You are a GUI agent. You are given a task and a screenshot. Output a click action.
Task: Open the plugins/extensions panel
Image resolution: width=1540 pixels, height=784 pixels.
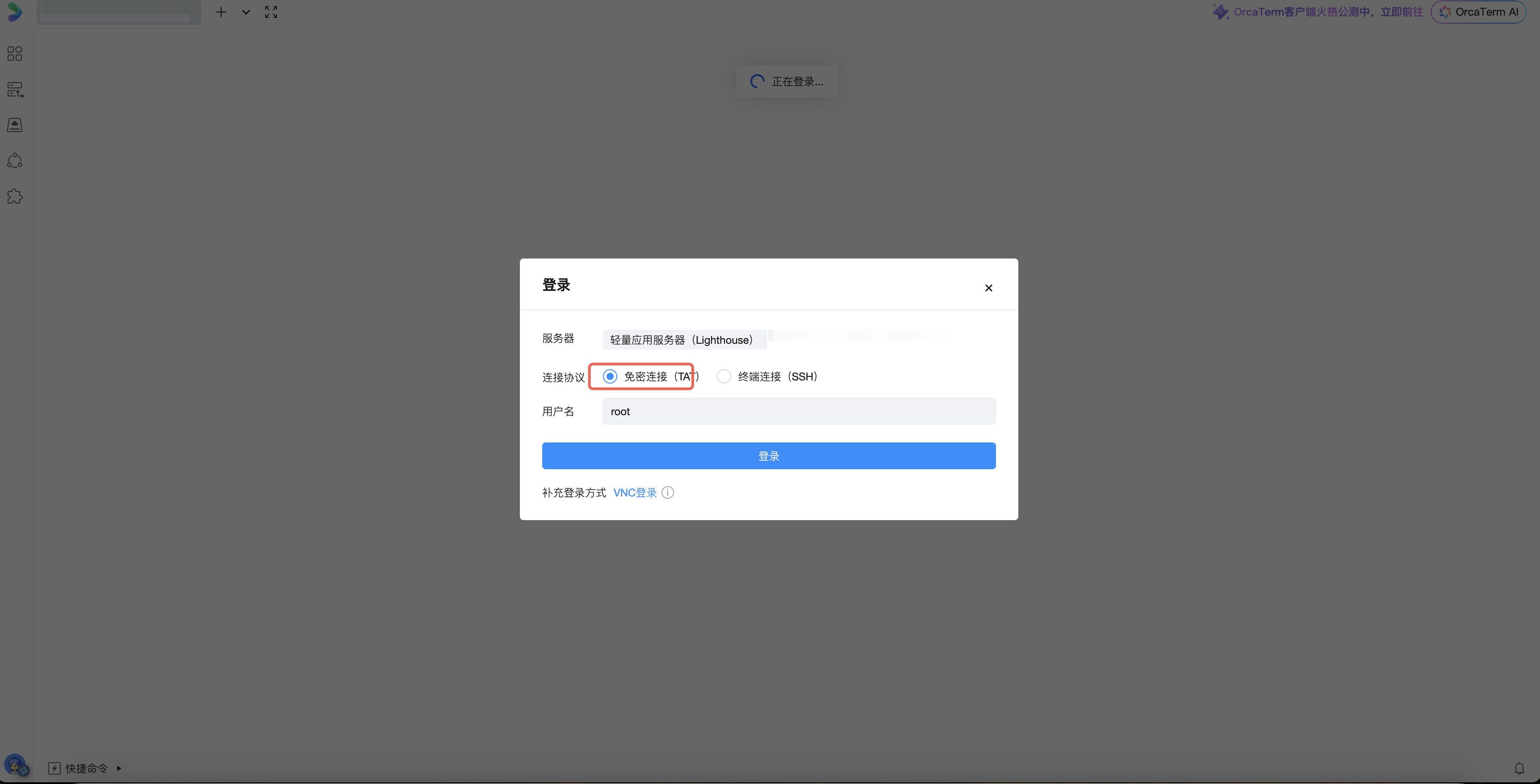(15, 196)
